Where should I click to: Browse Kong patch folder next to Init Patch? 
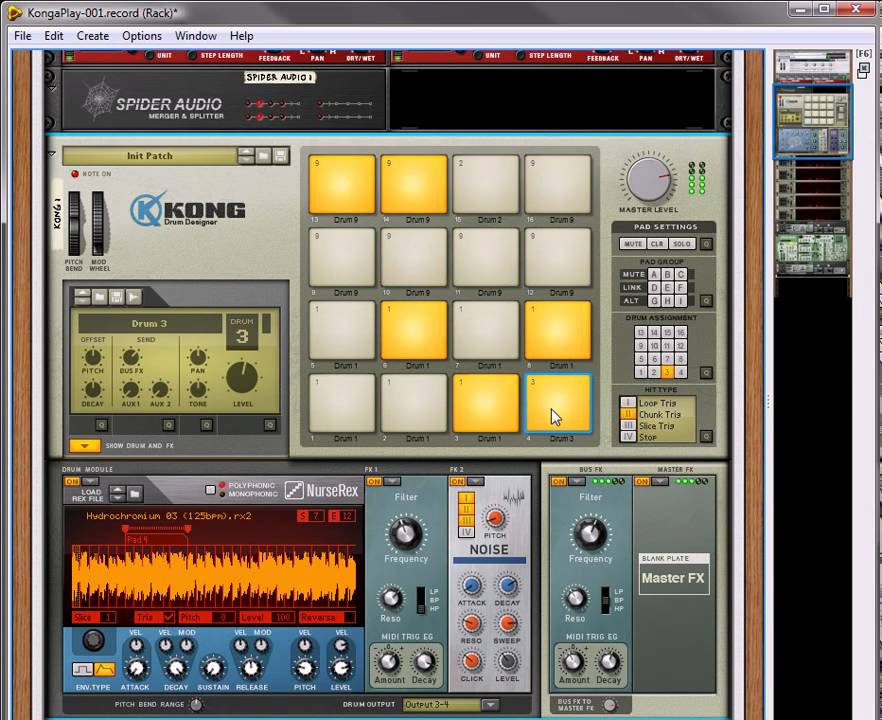pos(263,156)
